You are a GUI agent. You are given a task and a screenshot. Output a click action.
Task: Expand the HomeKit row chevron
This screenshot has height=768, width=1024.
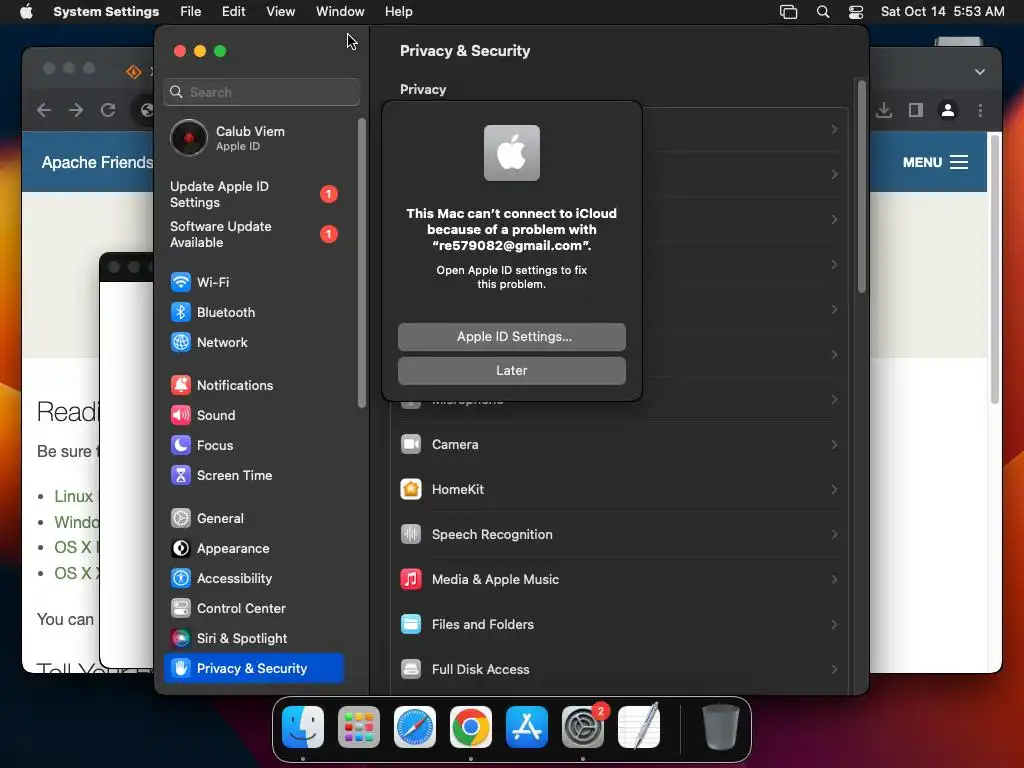click(834, 490)
